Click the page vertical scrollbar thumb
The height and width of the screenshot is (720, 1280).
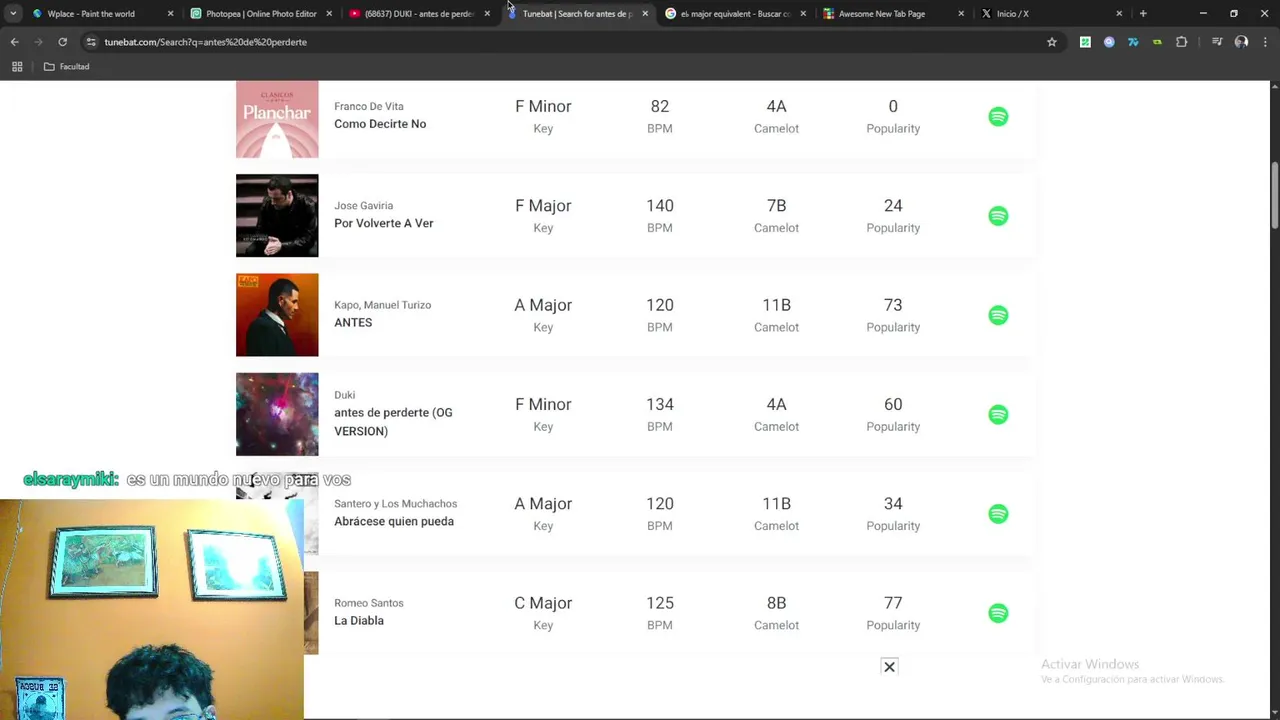(1275, 195)
